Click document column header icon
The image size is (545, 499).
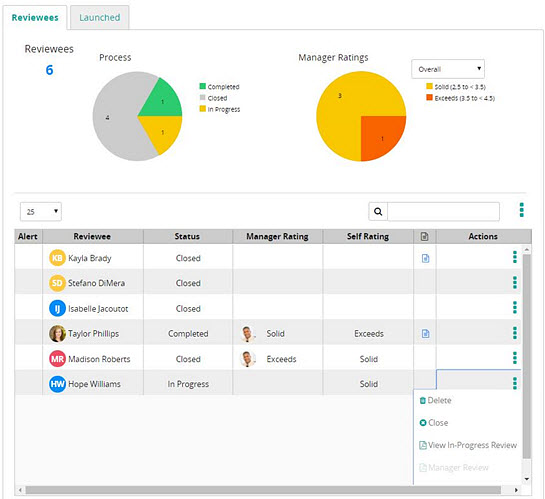tap(424, 237)
